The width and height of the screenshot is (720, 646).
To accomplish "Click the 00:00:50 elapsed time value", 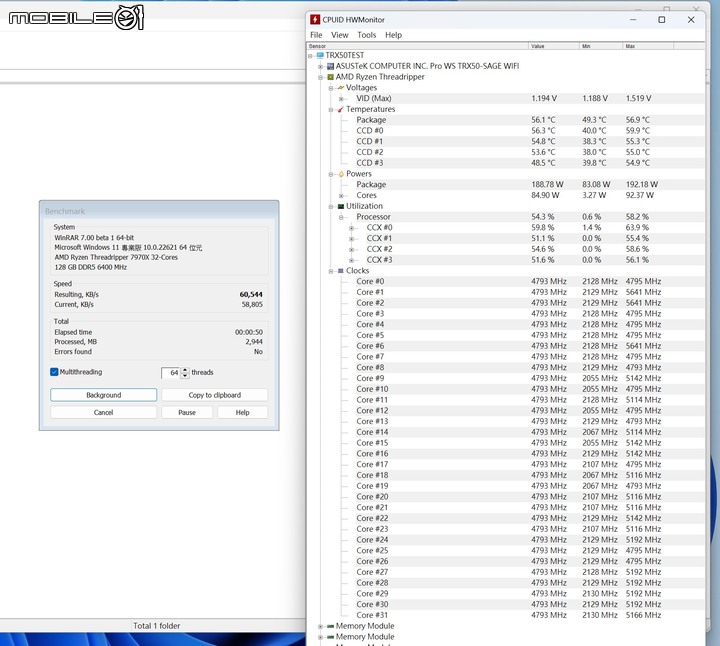I will (249, 332).
